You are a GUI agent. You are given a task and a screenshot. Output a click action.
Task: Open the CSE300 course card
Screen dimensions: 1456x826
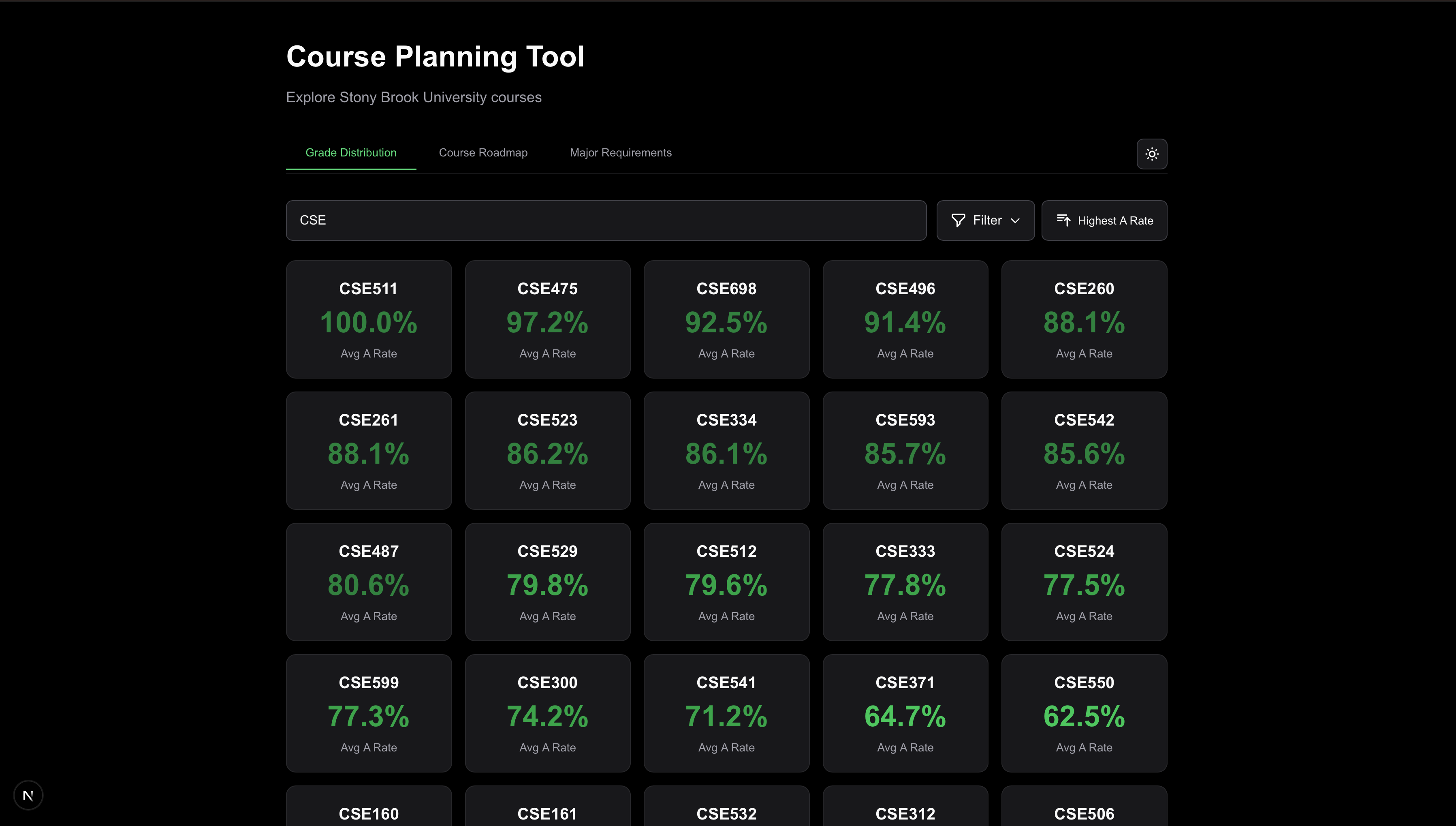[x=547, y=713]
